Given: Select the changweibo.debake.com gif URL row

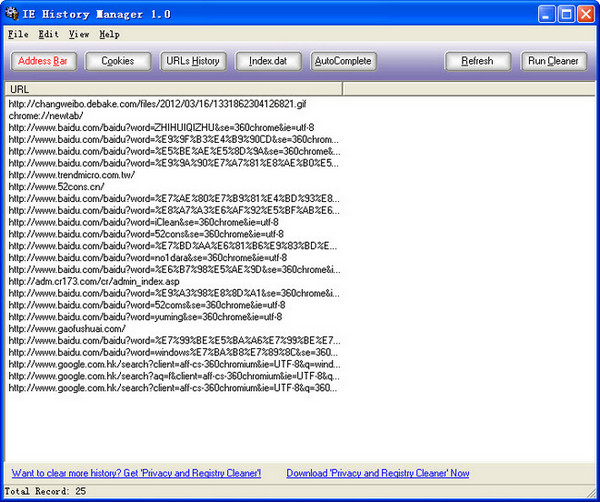Looking at the screenshot, I should click(157, 104).
